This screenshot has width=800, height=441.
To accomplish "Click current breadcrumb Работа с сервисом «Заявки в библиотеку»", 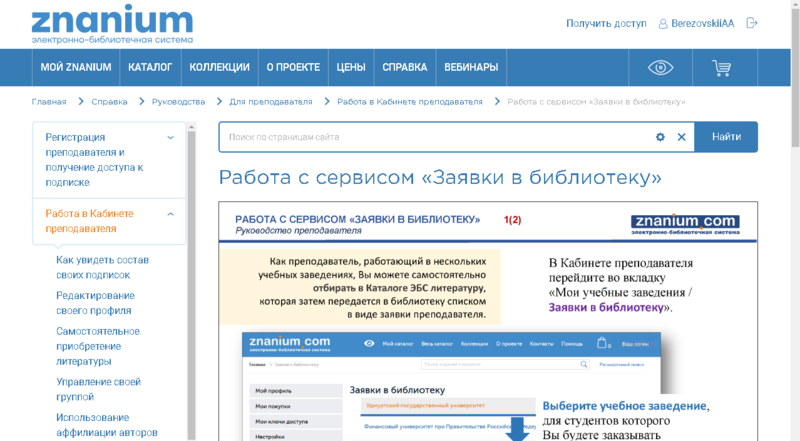I will (596, 102).
